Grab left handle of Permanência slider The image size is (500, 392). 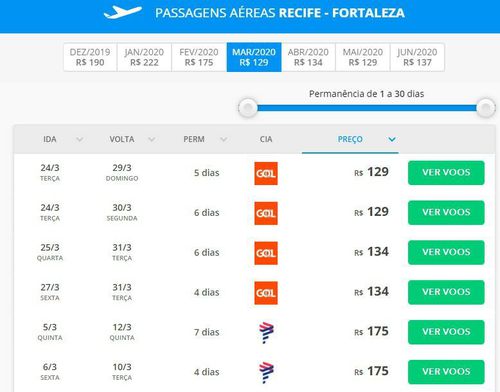pyautogui.click(x=248, y=108)
